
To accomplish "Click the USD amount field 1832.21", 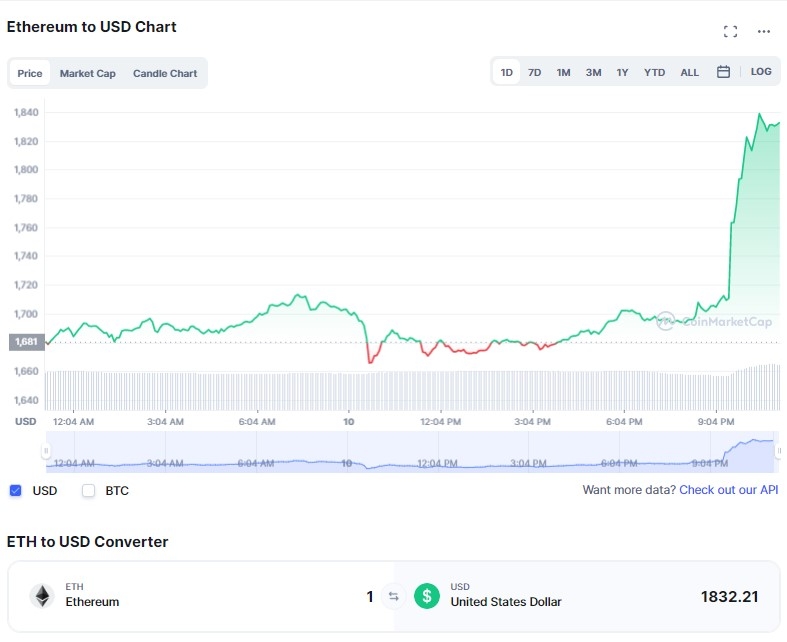I will click(729, 596).
